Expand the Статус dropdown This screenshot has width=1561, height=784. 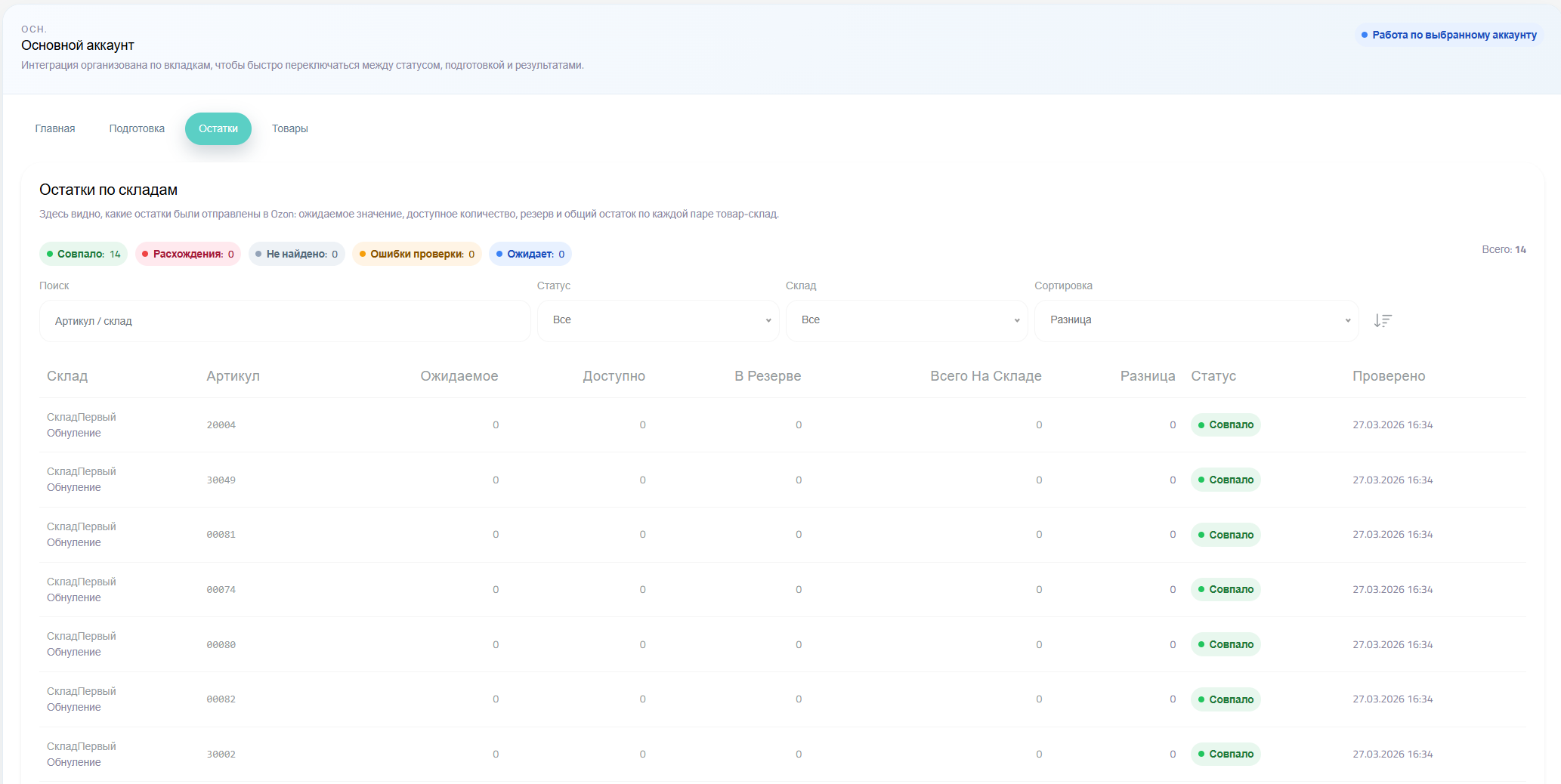(658, 320)
